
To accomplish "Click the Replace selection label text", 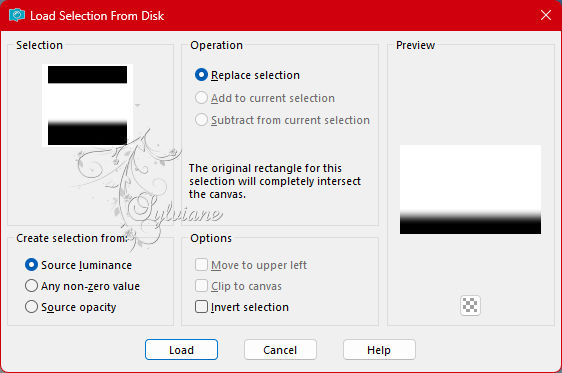I will [x=255, y=75].
